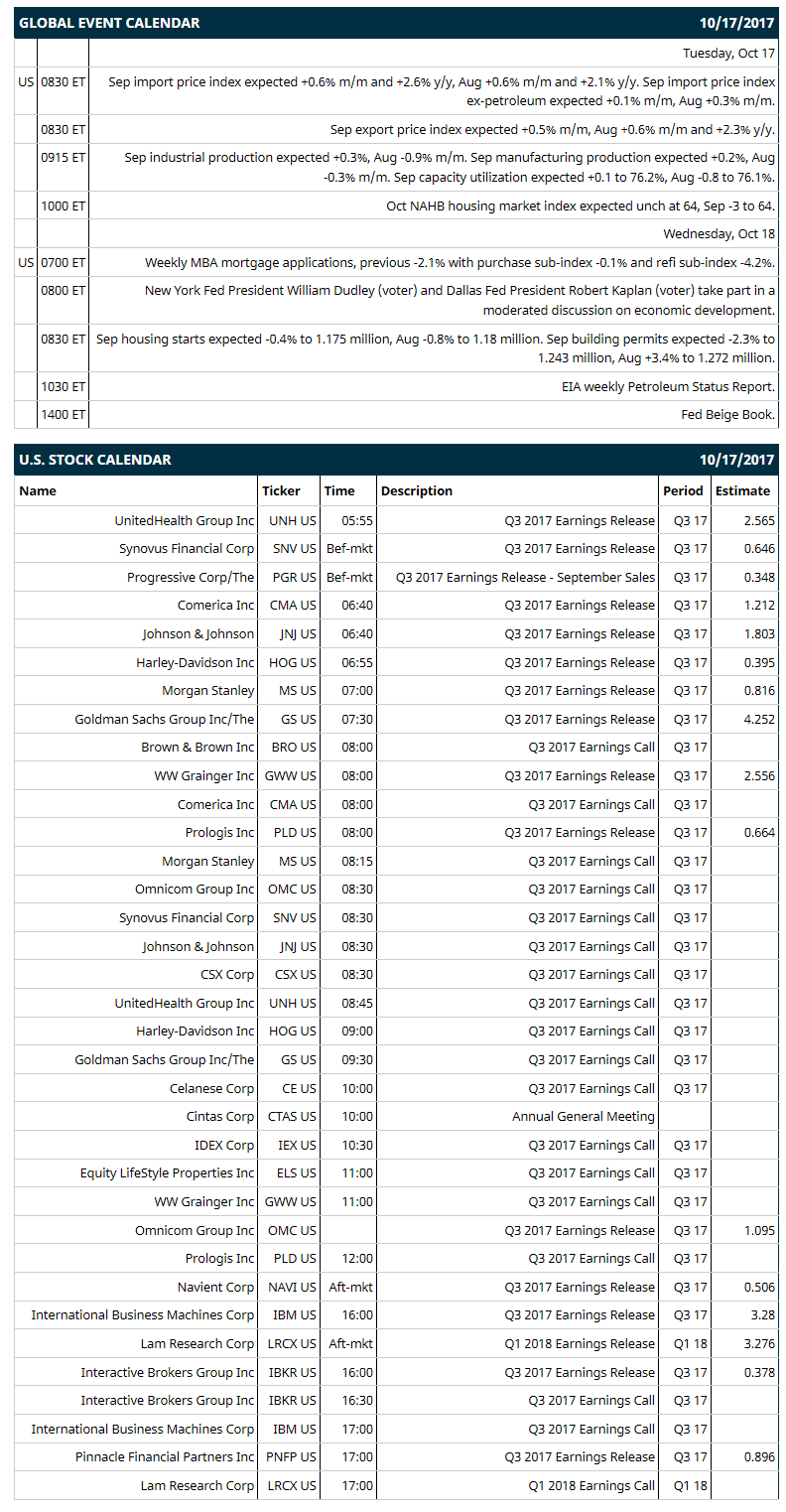The width and height of the screenshot is (786, 1512).
Task: Click the BRO US ticker
Action: (x=294, y=747)
